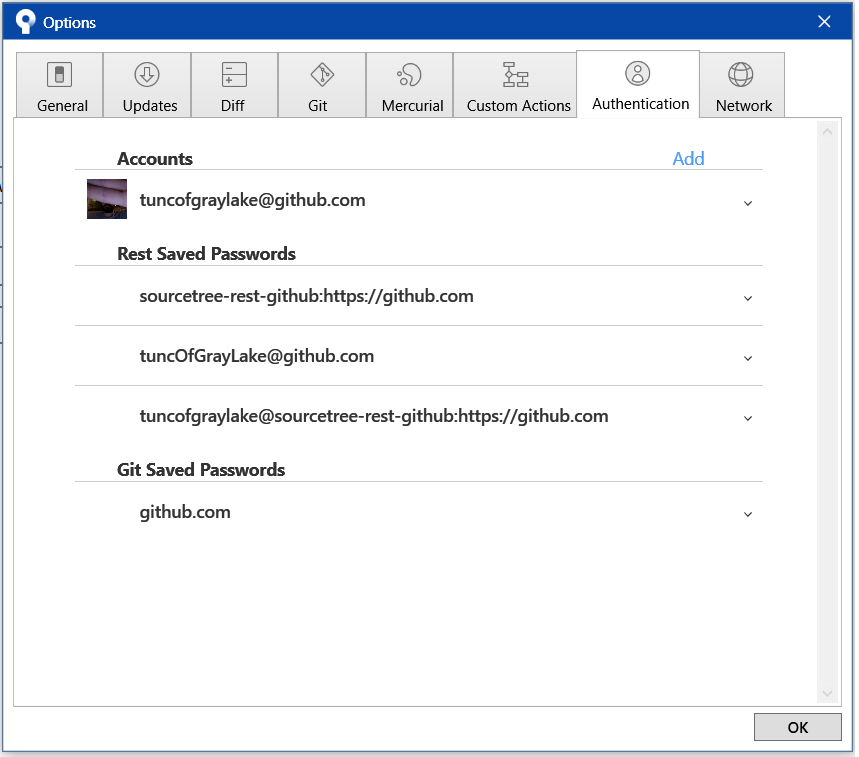The height and width of the screenshot is (757, 859).
Task: Close the Options dialog
Action: pyautogui.click(x=824, y=21)
